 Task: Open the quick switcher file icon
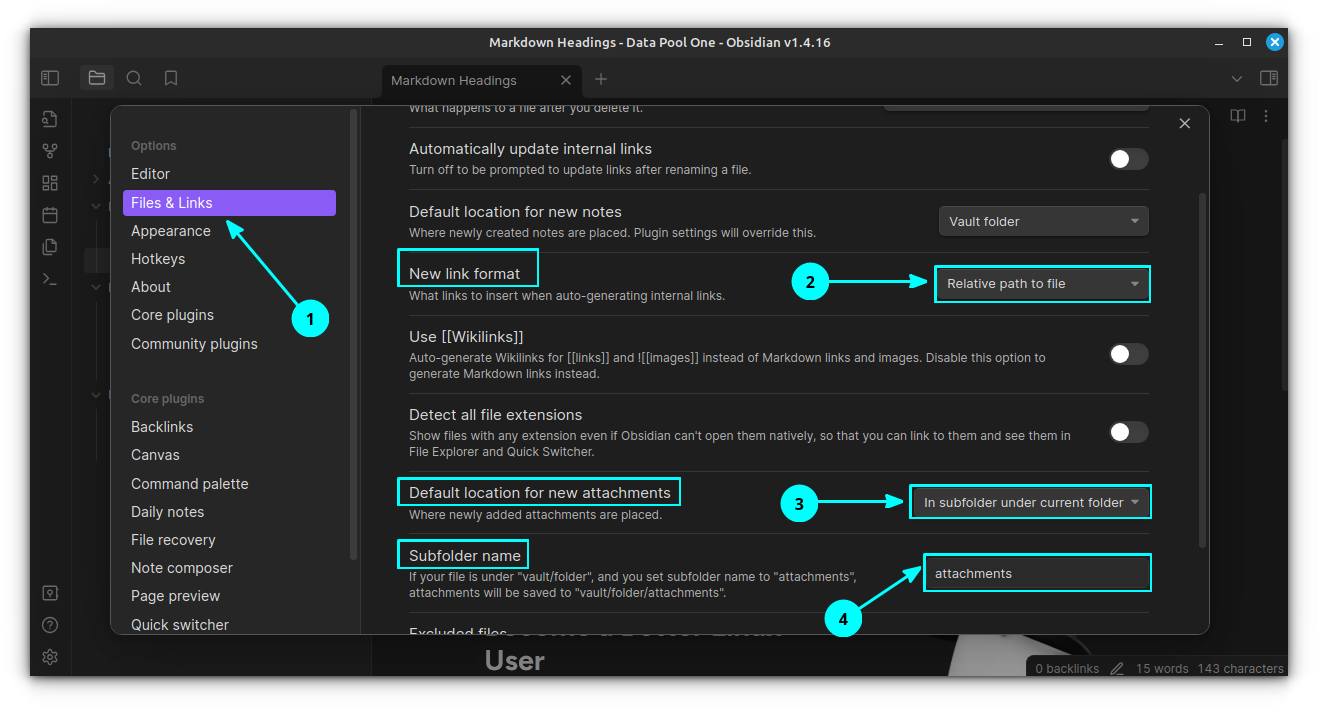(50, 118)
